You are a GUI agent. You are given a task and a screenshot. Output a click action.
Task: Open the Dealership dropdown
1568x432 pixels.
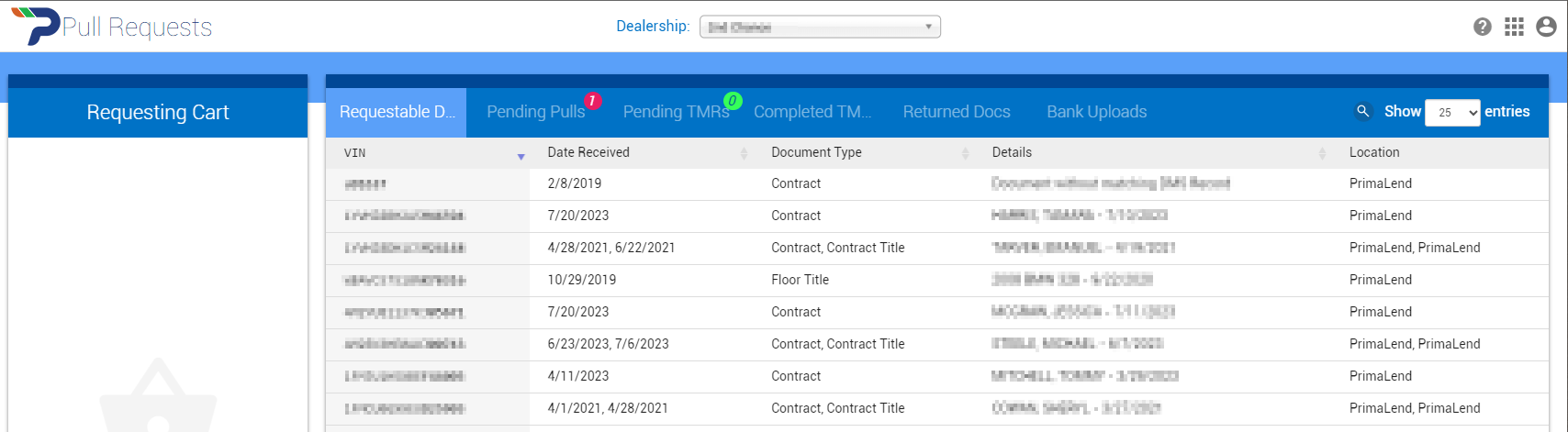coord(820,27)
